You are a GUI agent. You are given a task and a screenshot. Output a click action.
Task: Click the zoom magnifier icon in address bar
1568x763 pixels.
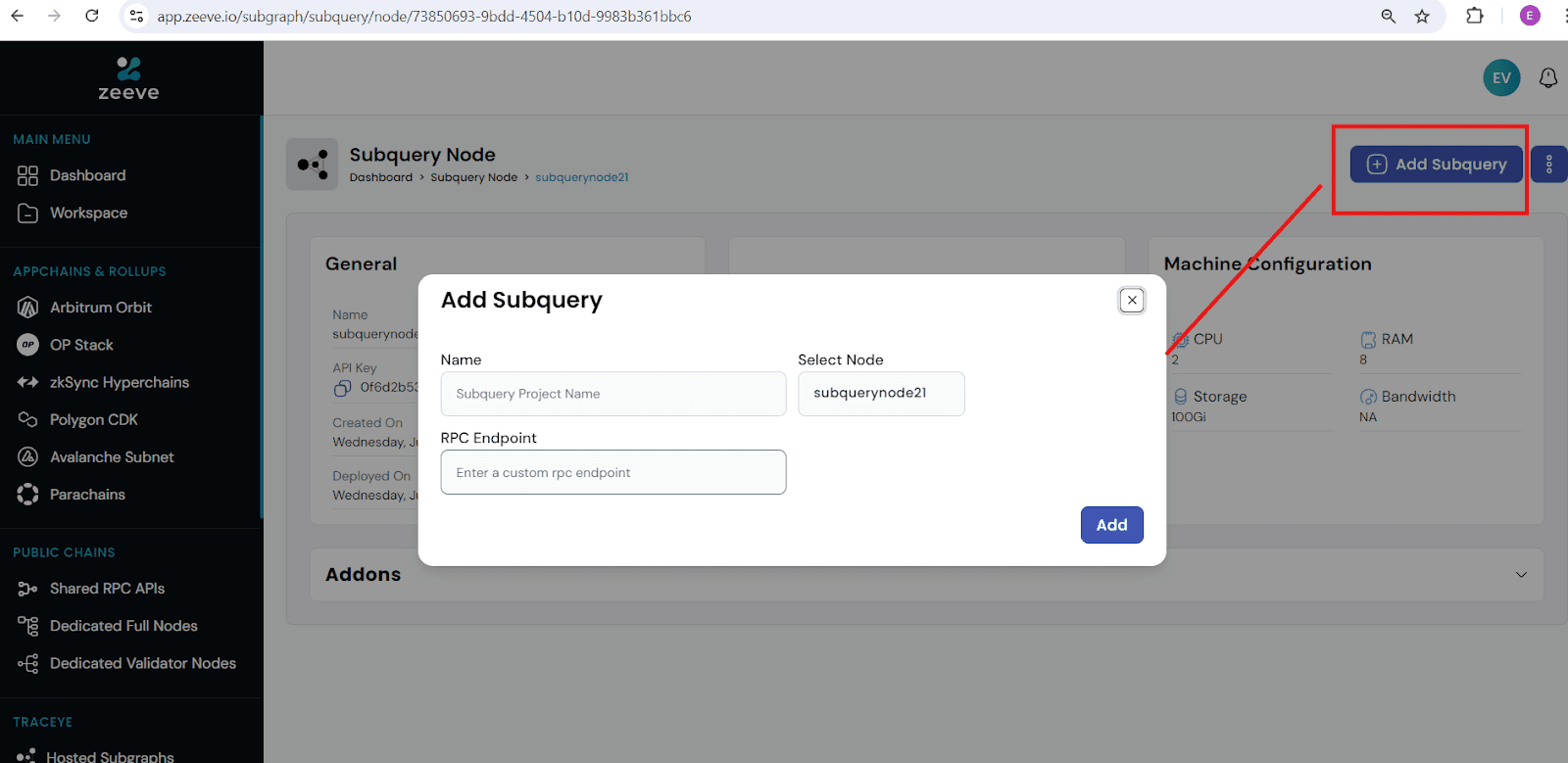(1388, 16)
